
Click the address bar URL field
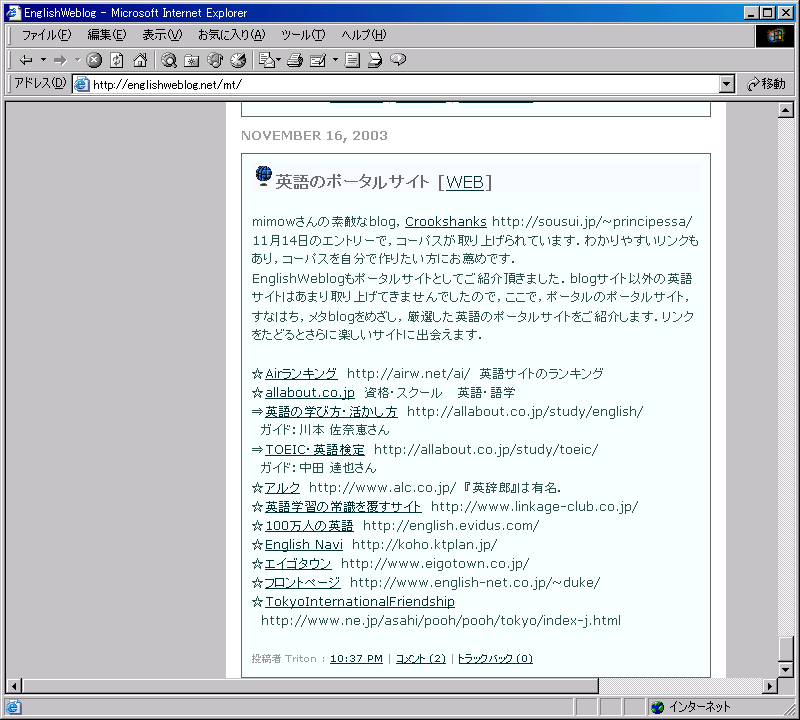[x=403, y=84]
